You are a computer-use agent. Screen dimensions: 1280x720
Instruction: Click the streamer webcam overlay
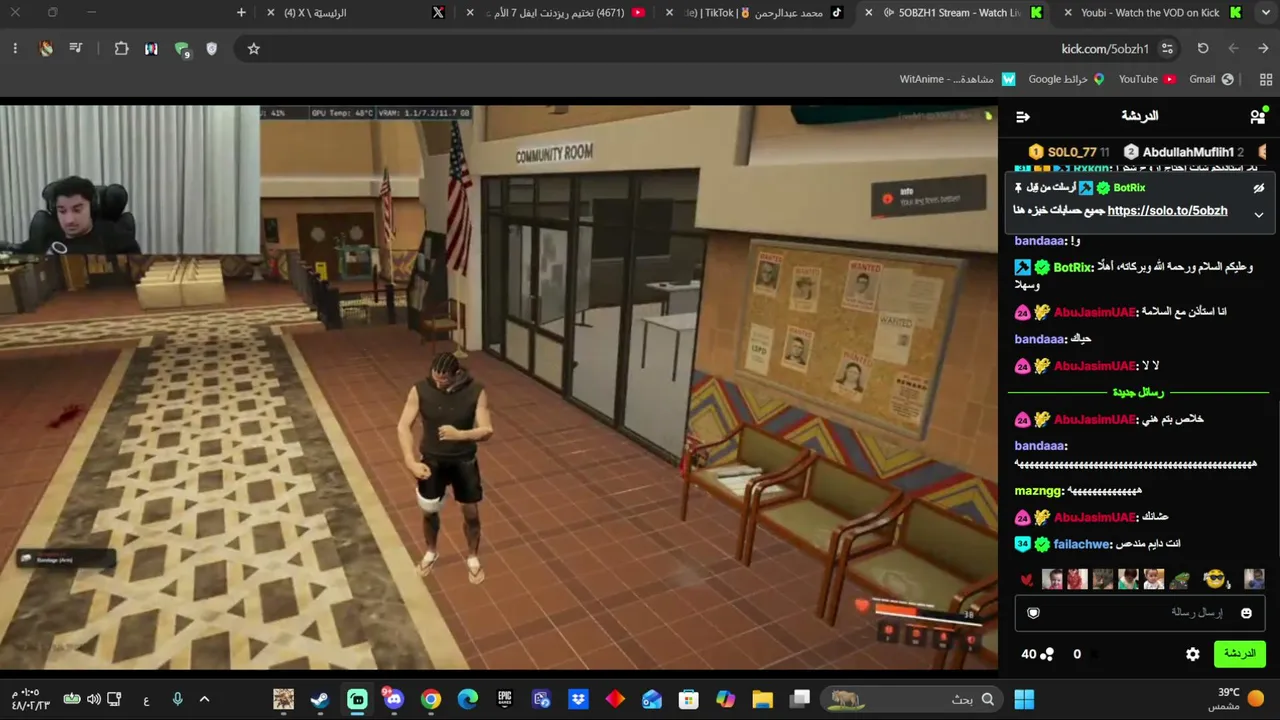pyautogui.click(x=130, y=179)
